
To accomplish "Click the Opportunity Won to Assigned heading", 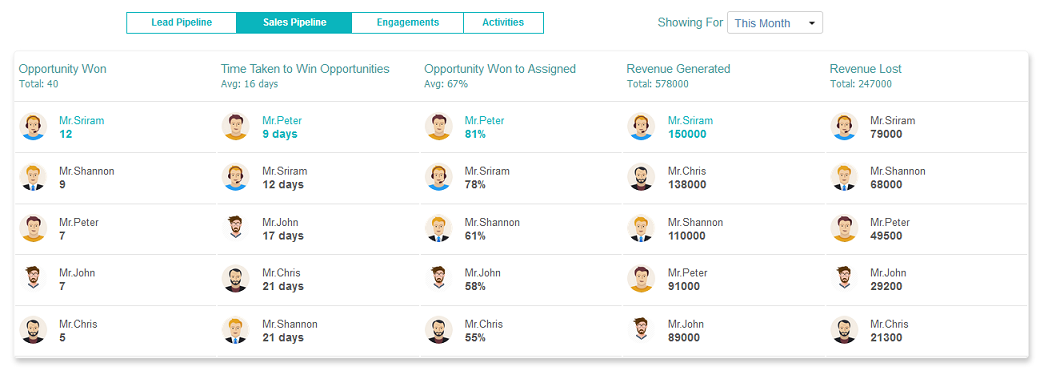I will coord(500,69).
